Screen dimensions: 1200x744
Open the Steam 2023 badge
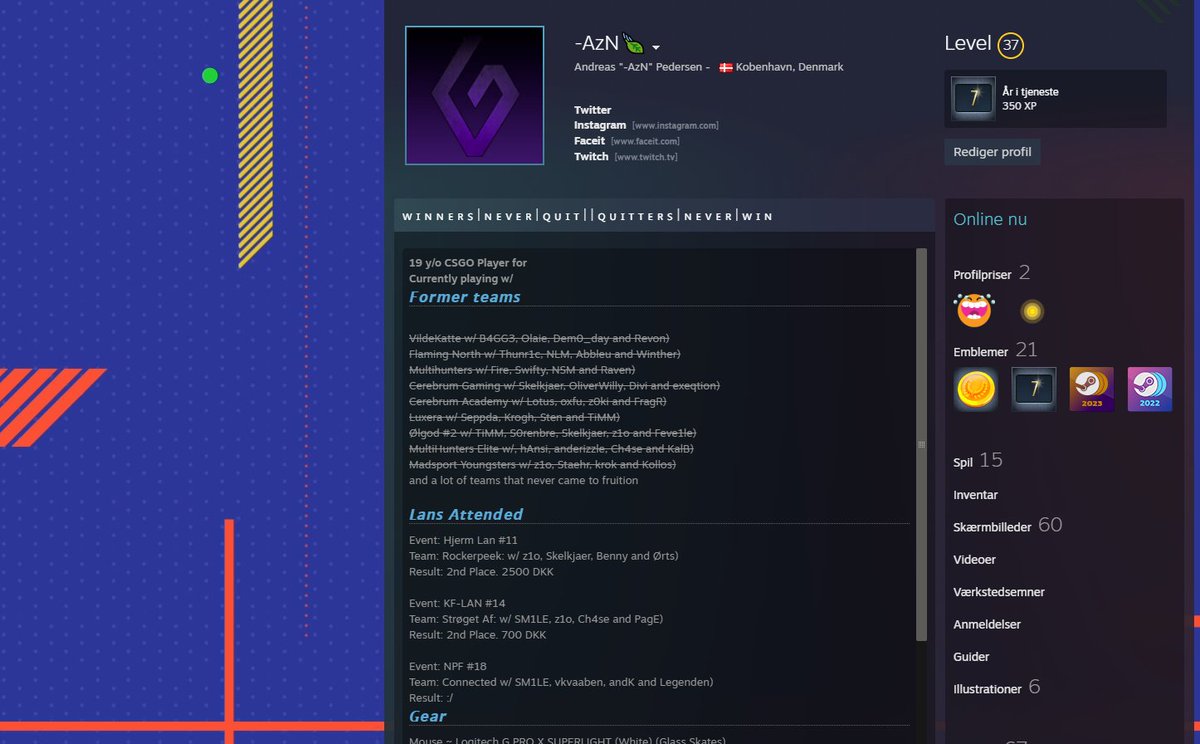click(1092, 390)
